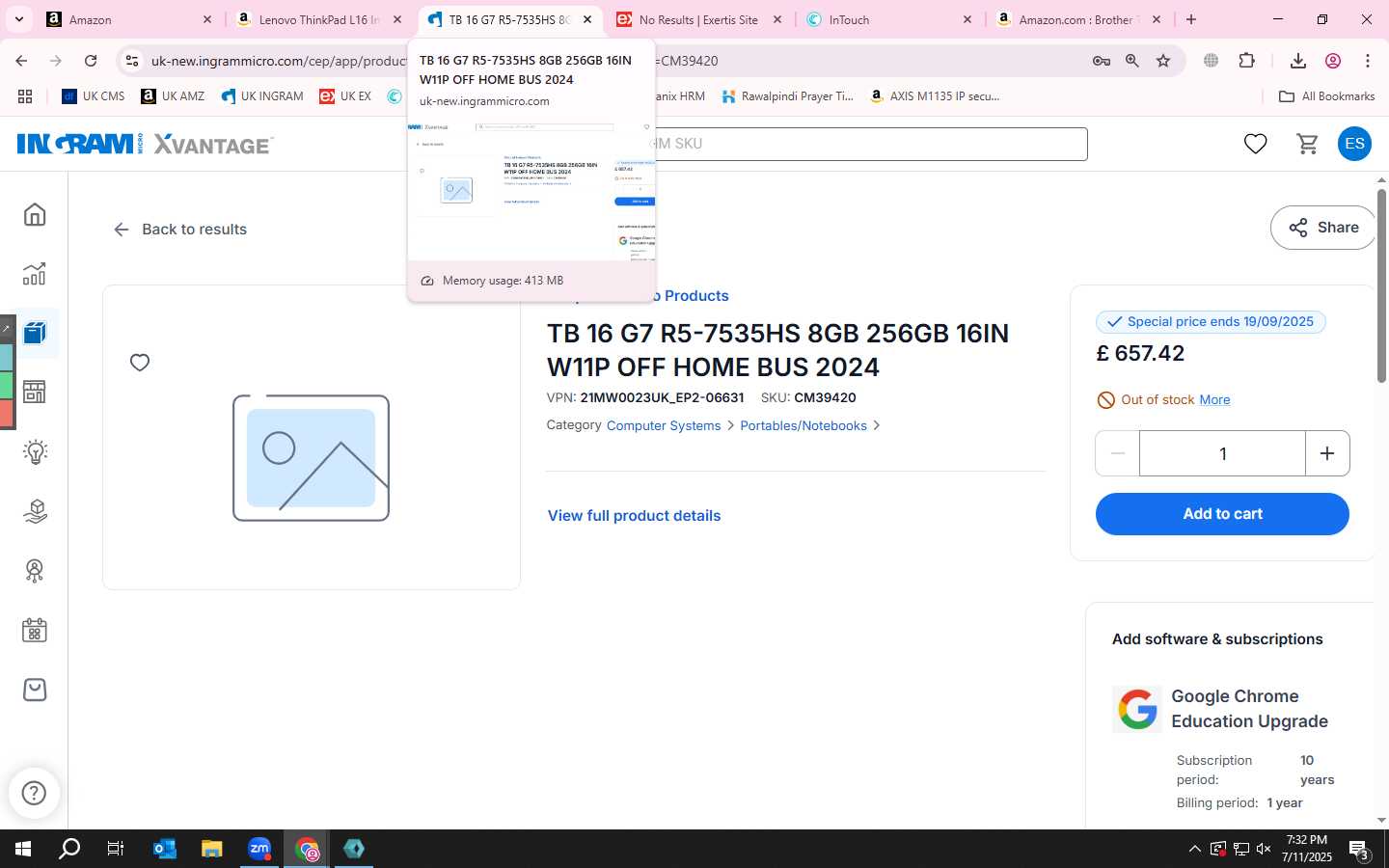
Task: Open All Bookmarks folder
Action: coord(1326,96)
